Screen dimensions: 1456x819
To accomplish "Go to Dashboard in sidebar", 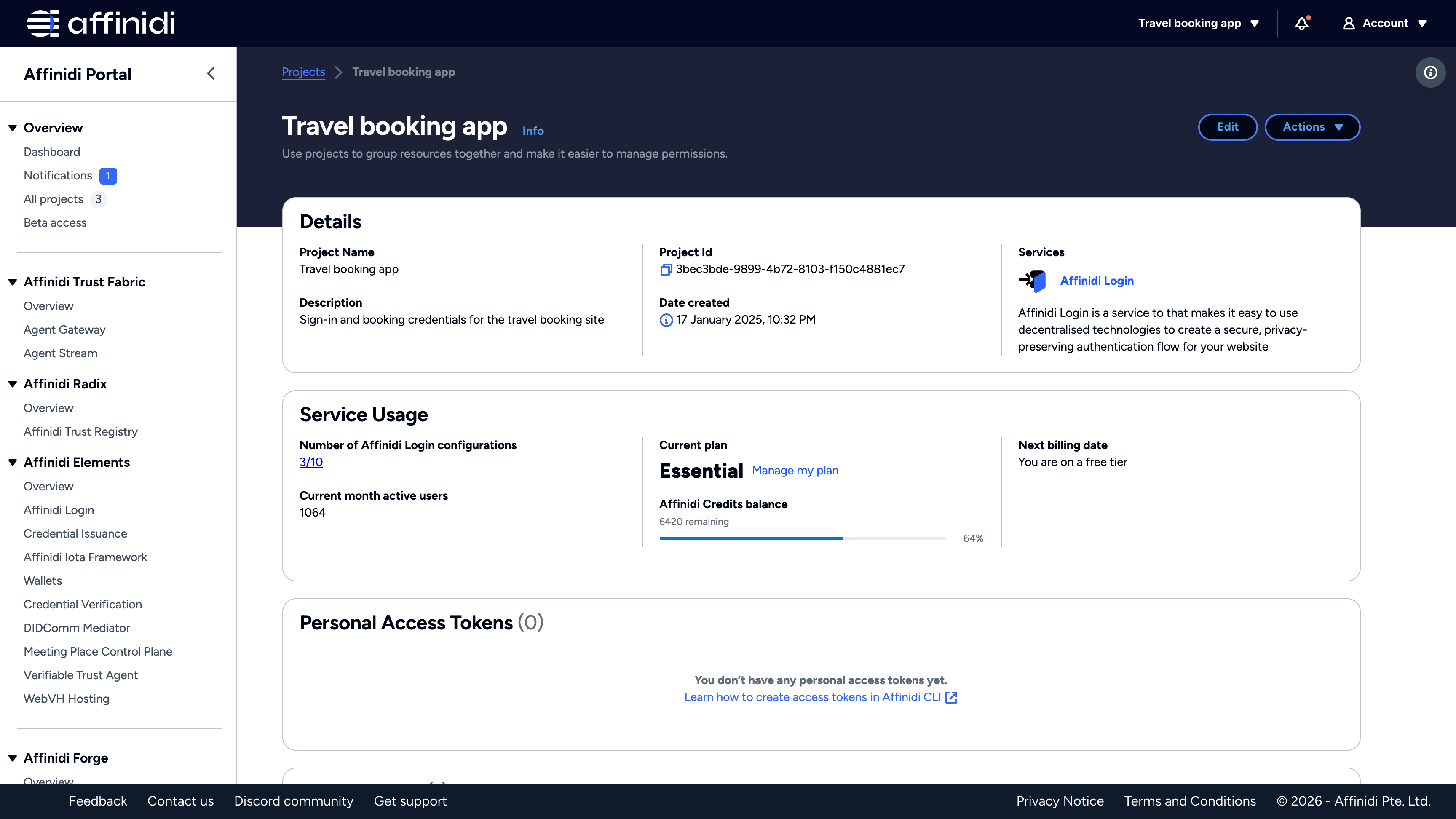I will coord(52,152).
